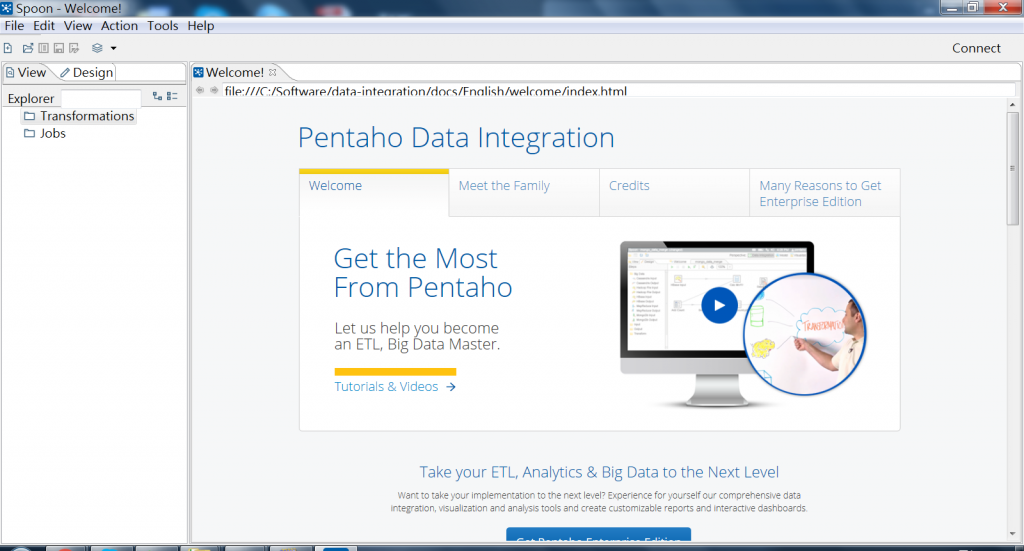This screenshot has width=1024, height=551.
Task: Click the file URL address bar
Action: (x=618, y=90)
